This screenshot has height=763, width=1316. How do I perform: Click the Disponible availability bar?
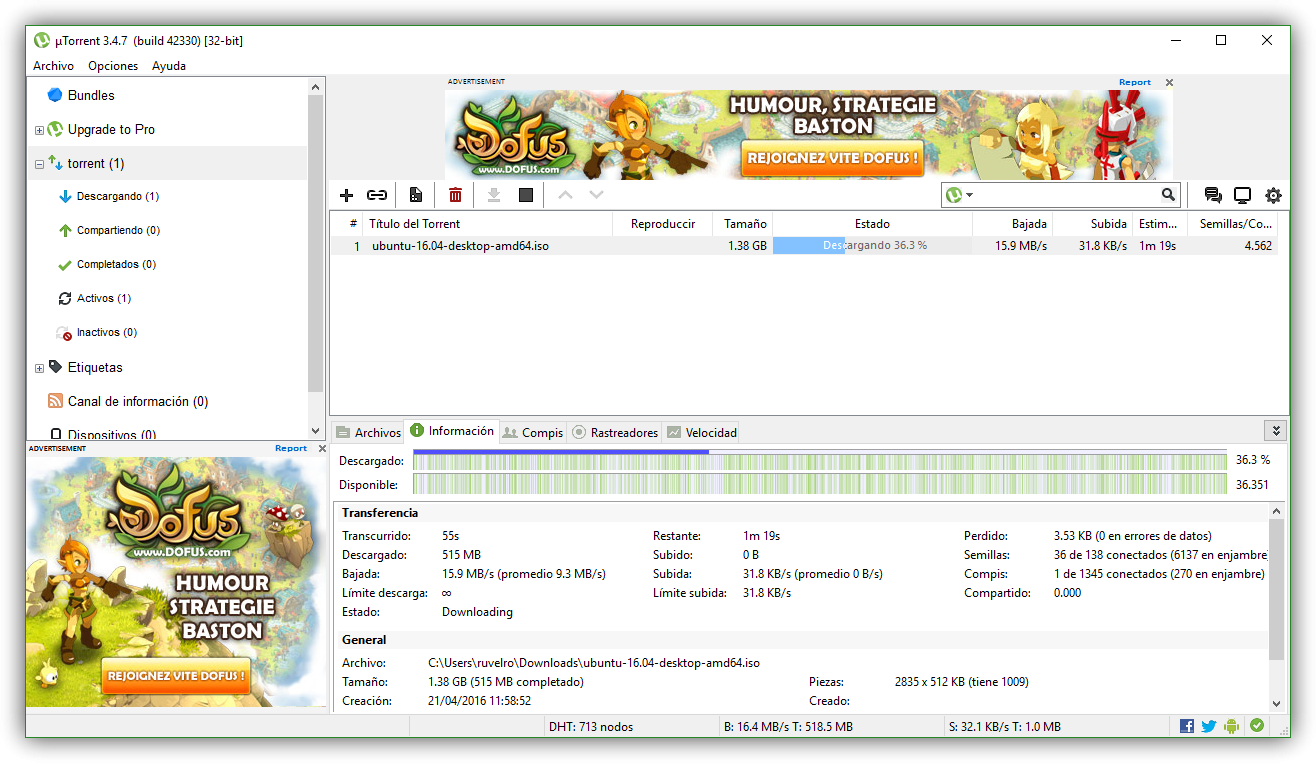[x=820, y=484]
